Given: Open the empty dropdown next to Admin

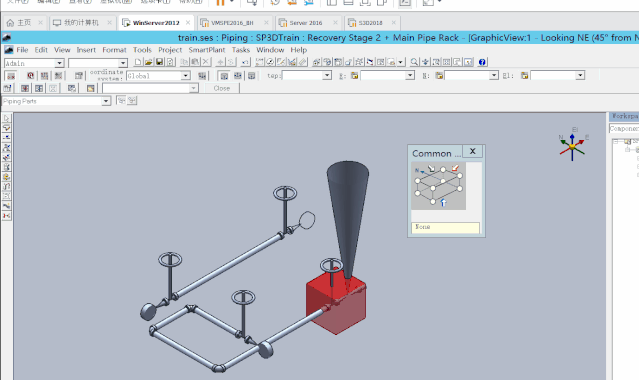Looking at the screenshot, I should (x=123, y=63).
